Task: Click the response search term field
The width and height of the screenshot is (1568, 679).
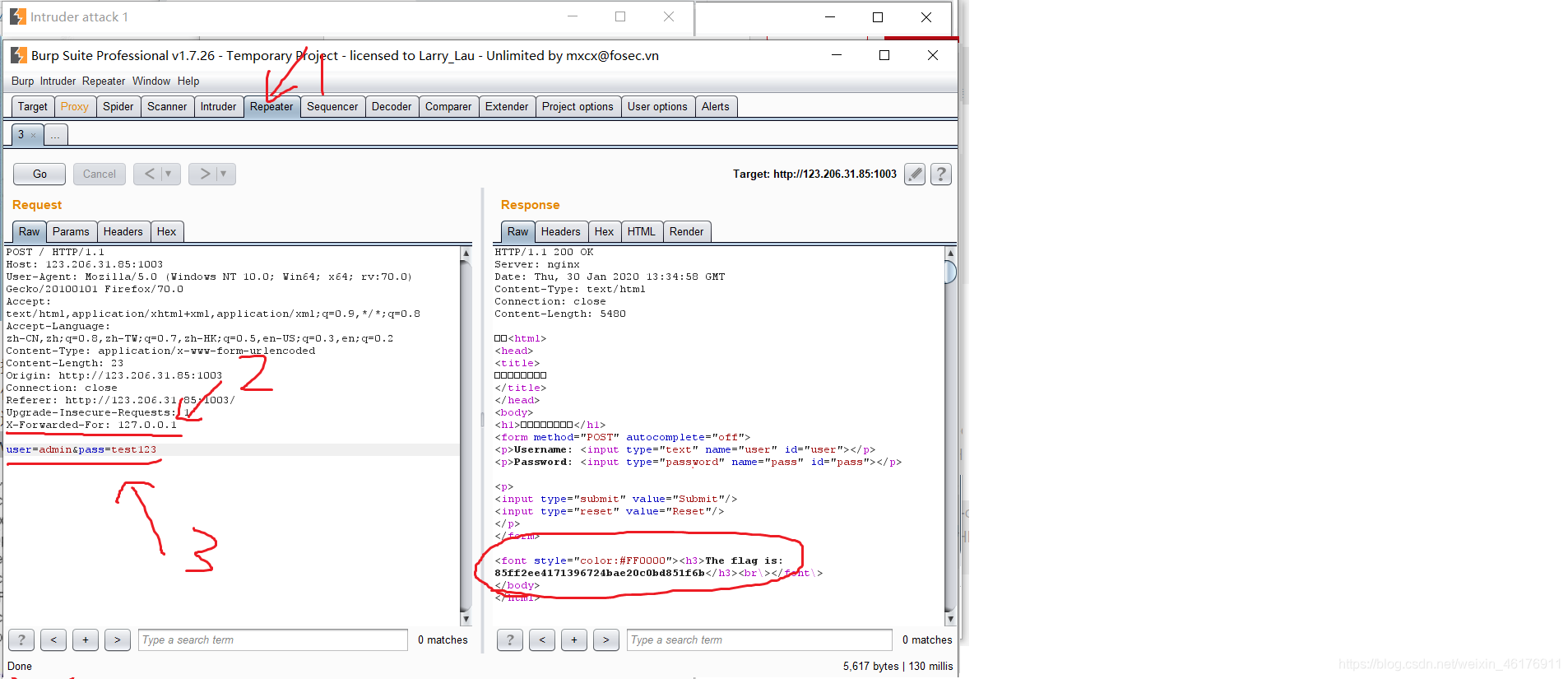Action: tap(760, 639)
